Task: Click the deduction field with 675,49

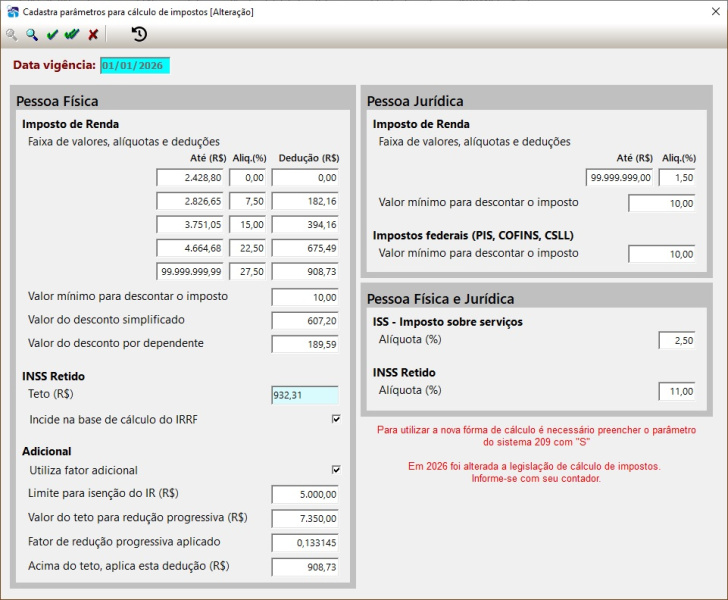Action: (305, 248)
